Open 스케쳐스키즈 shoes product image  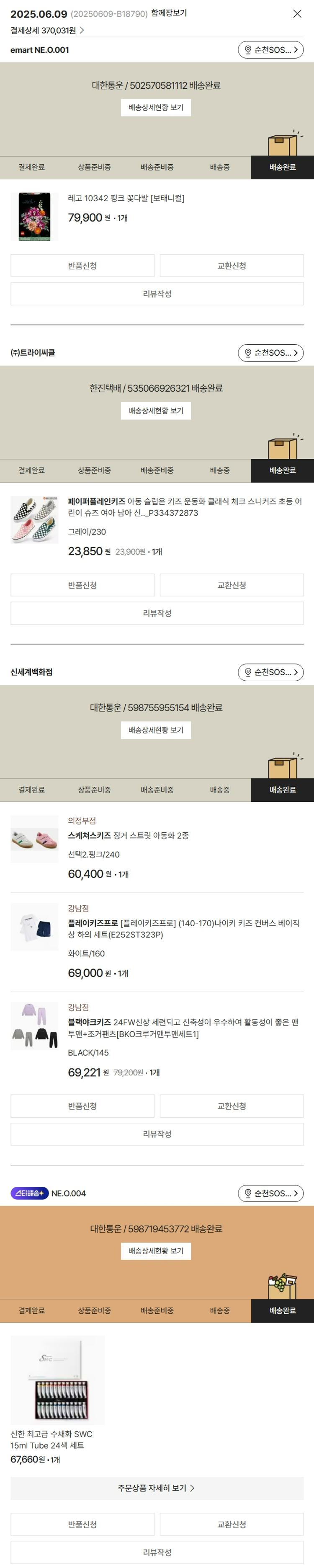(34, 840)
